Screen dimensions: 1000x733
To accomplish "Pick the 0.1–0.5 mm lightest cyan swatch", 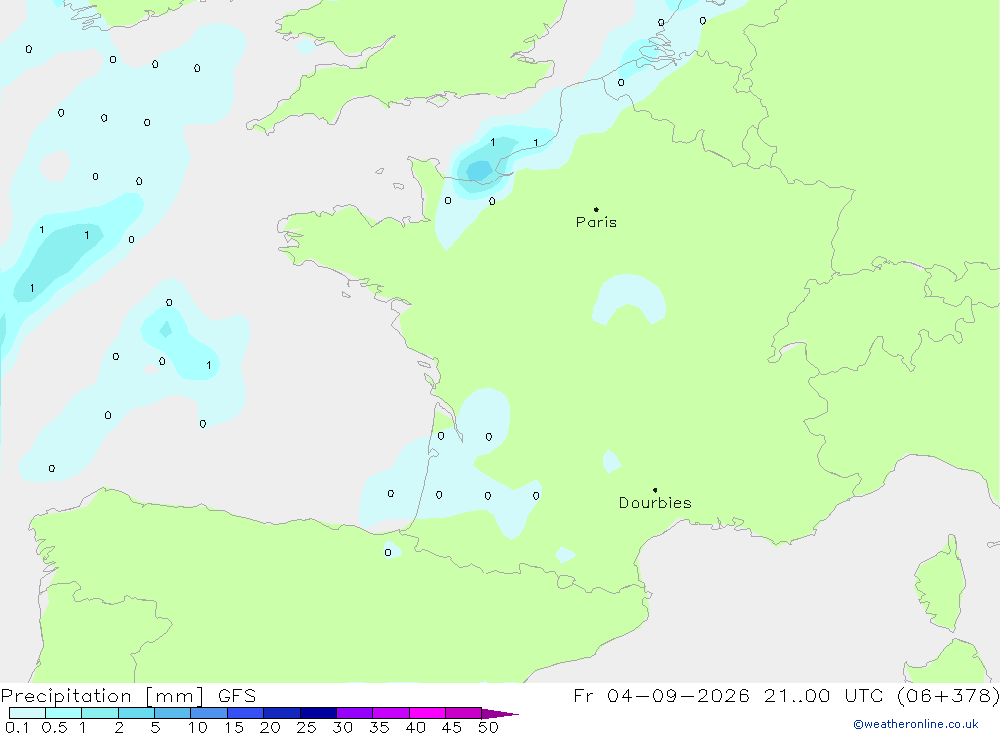I will pos(27,713).
